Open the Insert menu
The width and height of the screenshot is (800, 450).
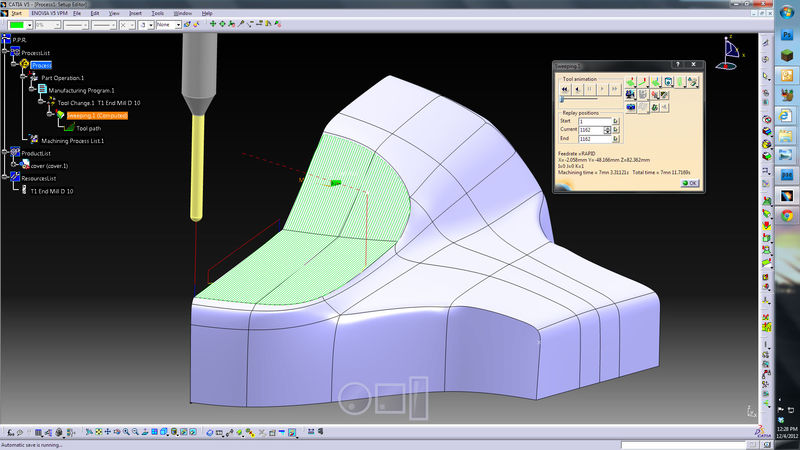(x=135, y=13)
